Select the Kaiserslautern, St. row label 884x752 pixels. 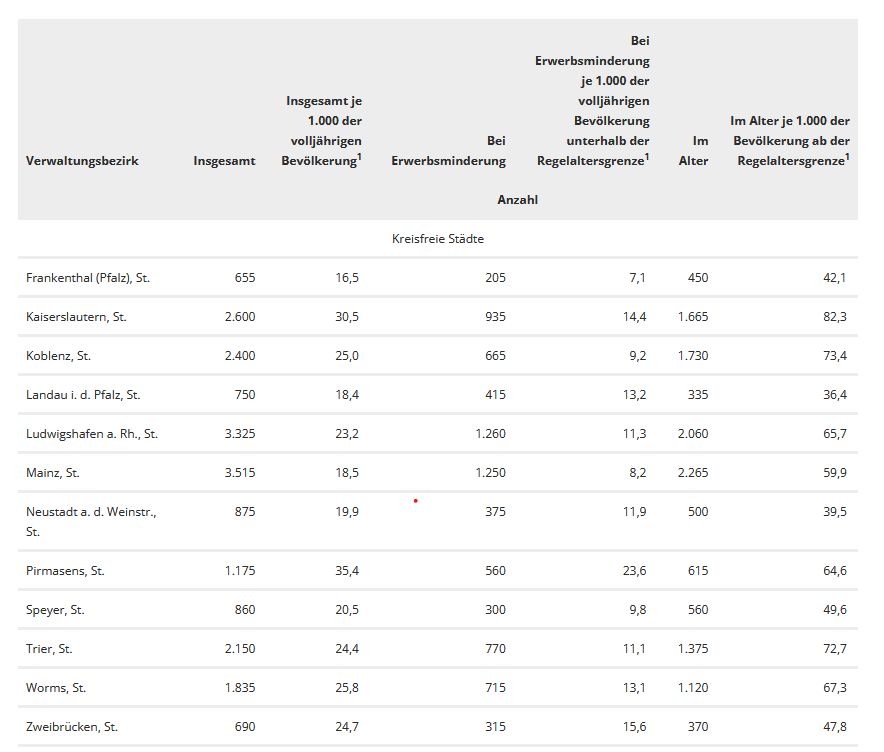76,317
